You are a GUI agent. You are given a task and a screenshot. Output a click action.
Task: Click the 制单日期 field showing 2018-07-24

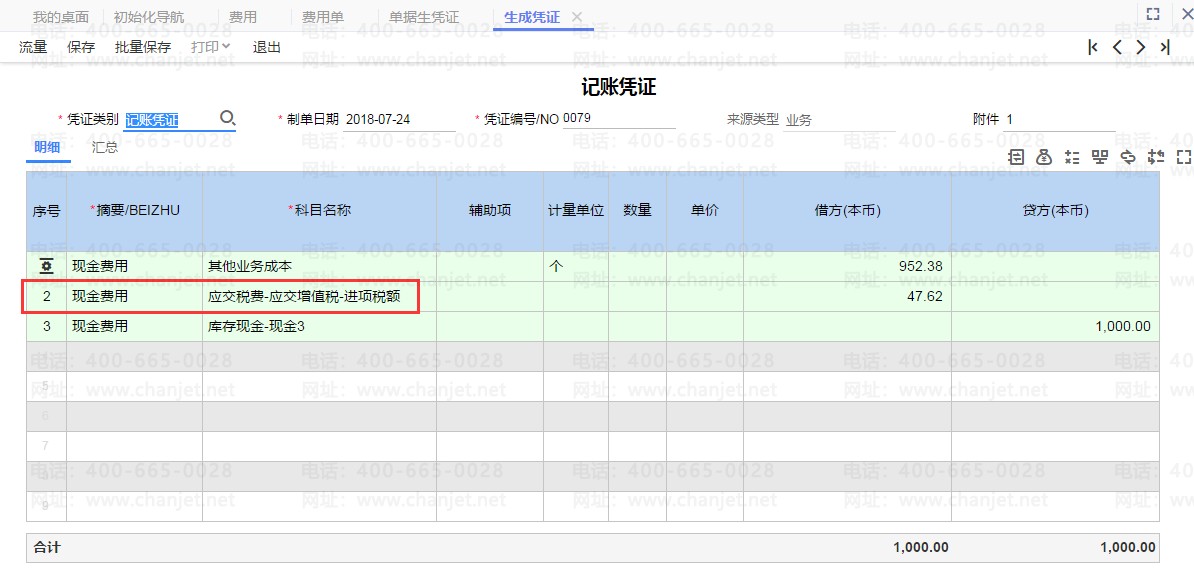pos(399,119)
